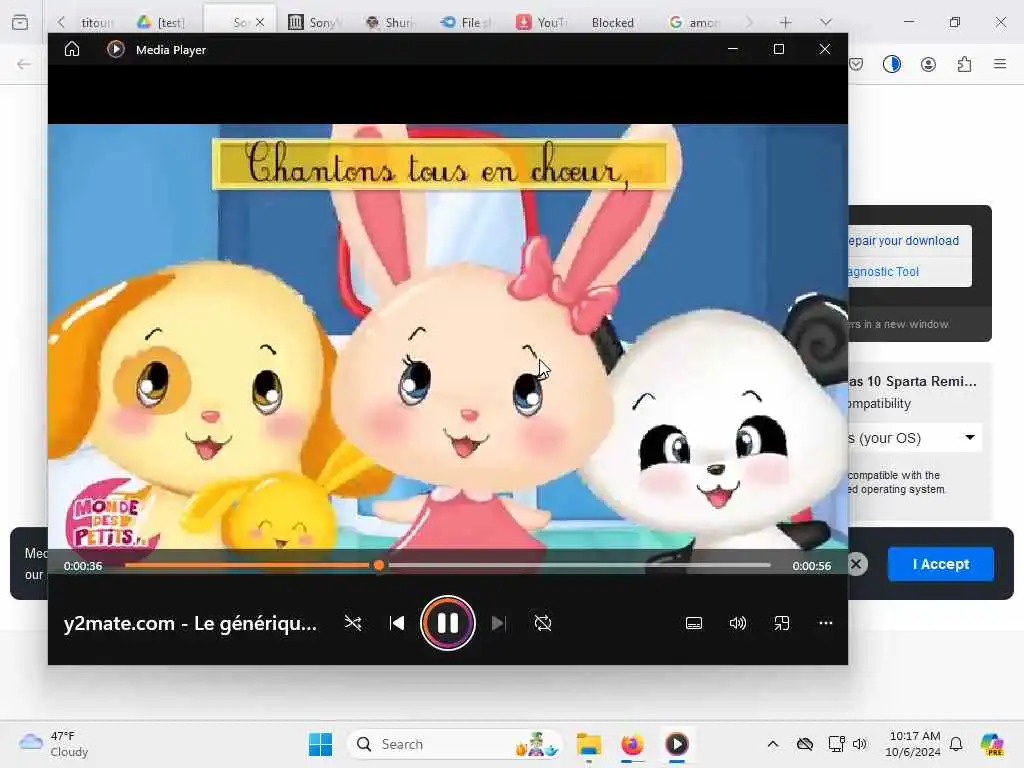Switch to the [test] browser tab
Viewport: 1024px width, 768px height.
coord(162,23)
